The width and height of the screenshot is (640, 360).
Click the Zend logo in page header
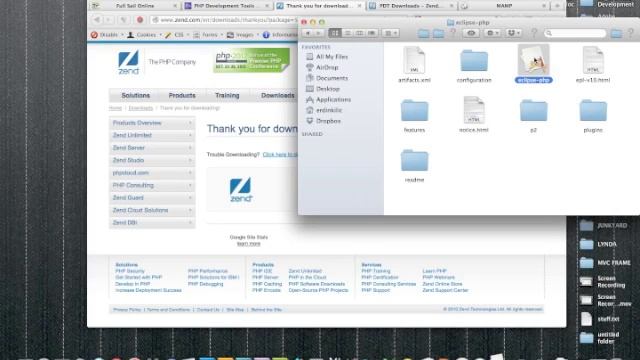coord(128,62)
